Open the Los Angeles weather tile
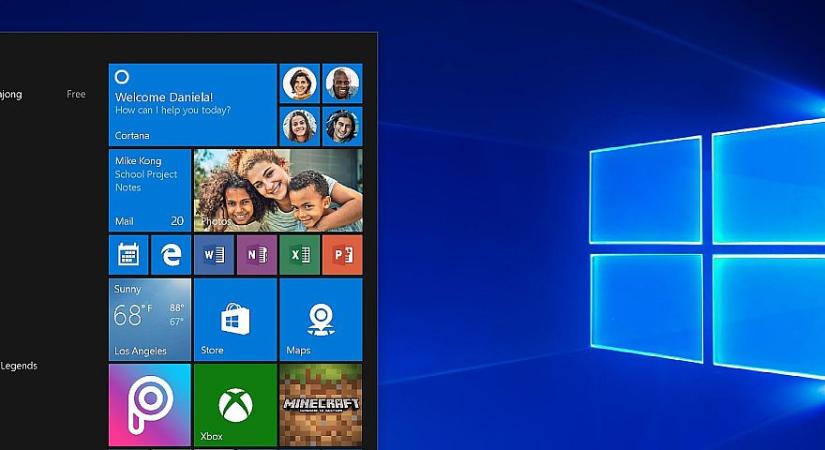 pos(150,319)
